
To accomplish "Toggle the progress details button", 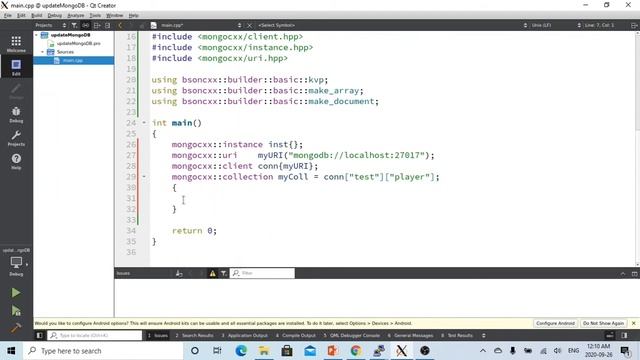I will pos(609,336).
